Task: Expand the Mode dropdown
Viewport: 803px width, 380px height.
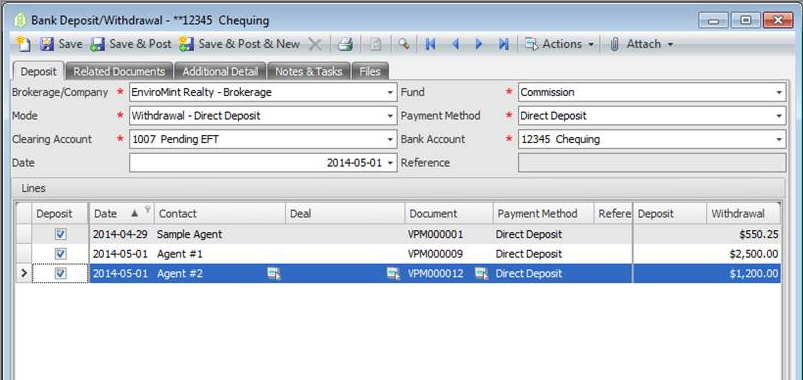Action: point(391,116)
